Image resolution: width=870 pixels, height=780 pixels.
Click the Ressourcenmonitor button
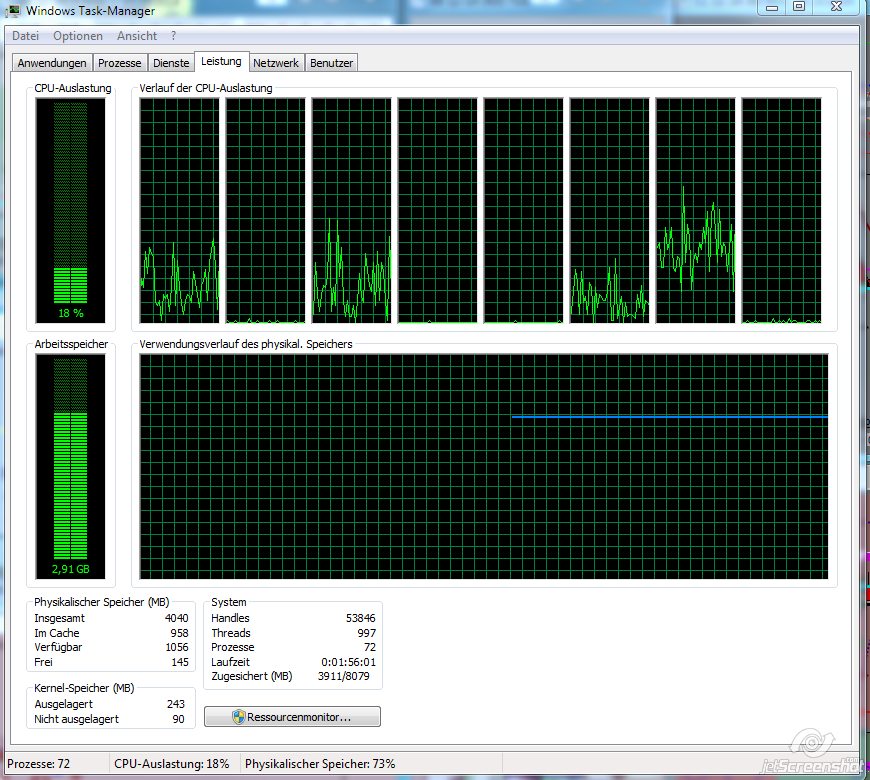point(292,717)
